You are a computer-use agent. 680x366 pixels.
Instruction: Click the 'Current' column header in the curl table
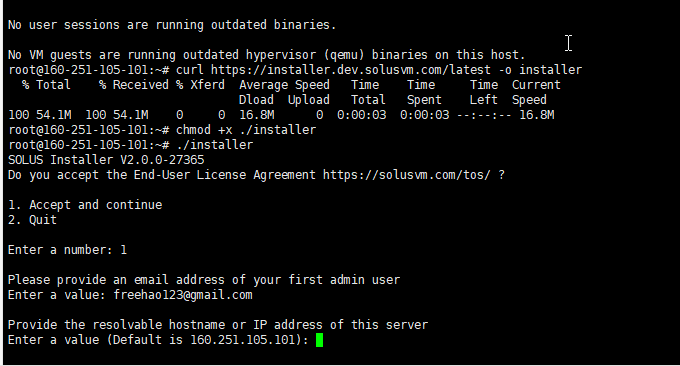click(536, 85)
